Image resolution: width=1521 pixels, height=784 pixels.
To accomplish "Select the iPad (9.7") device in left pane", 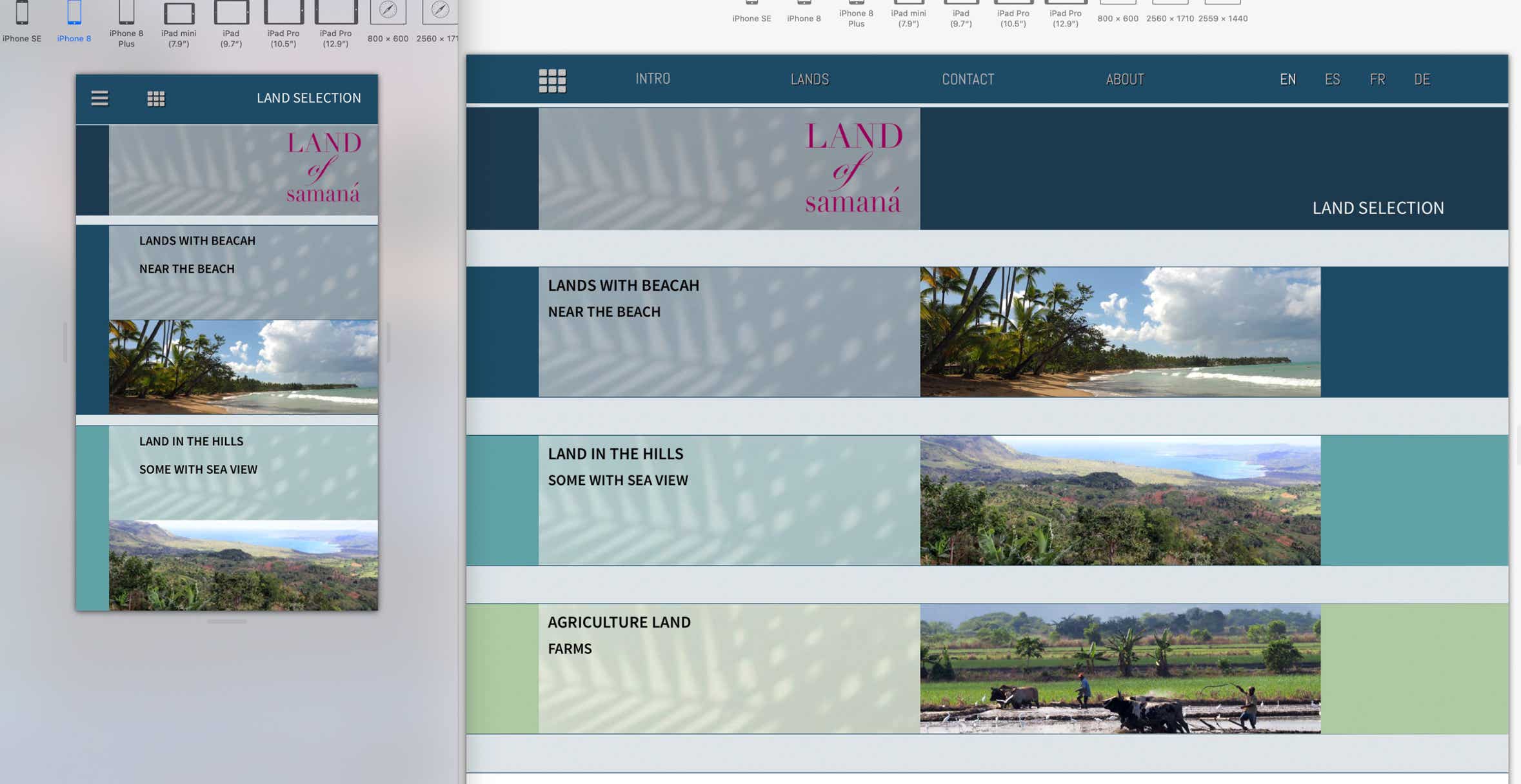I will [231, 24].
